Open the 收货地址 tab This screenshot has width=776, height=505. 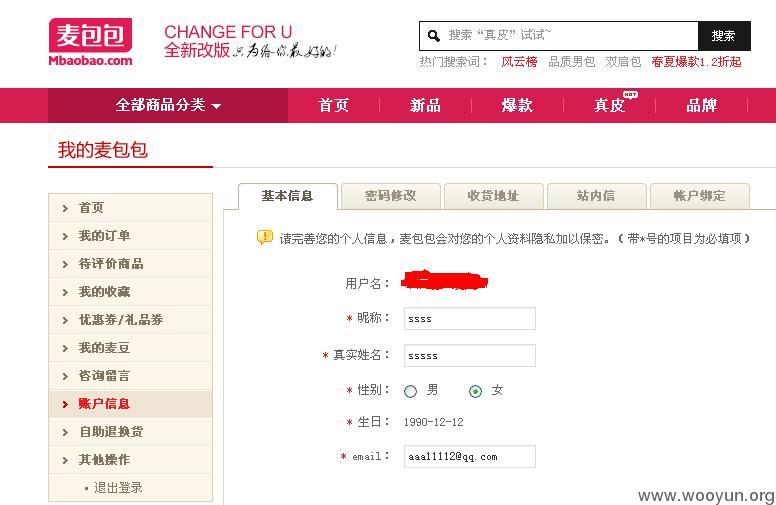click(x=493, y=196)
